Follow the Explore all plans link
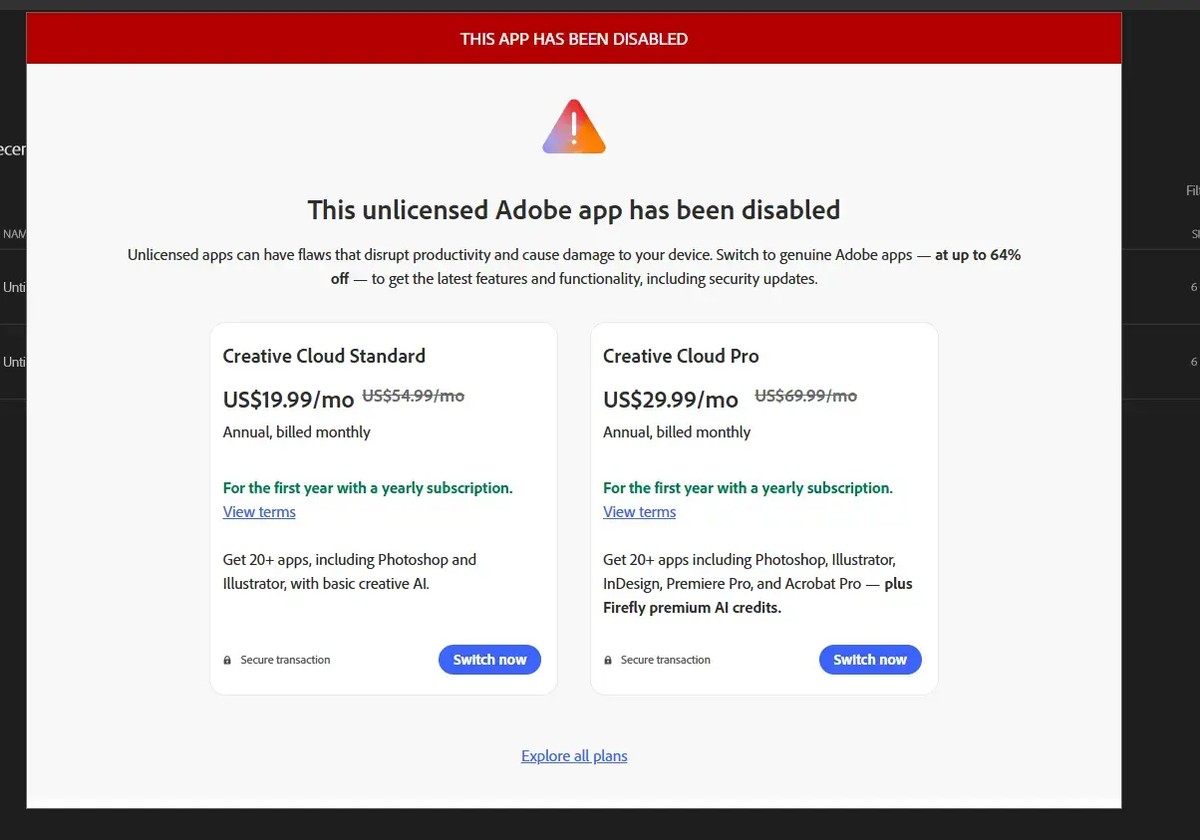This screenshot has height=840, width=1200. point(574,756)
